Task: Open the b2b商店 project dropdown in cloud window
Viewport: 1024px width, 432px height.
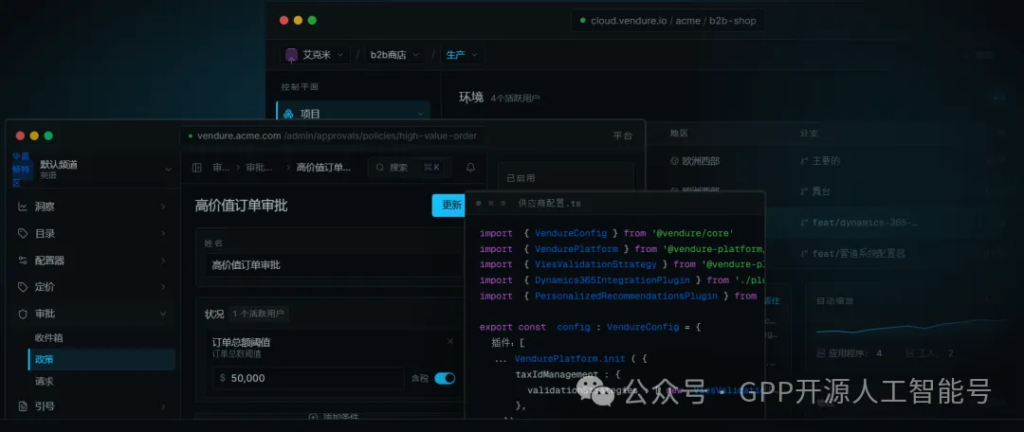Action: (395, 55)
